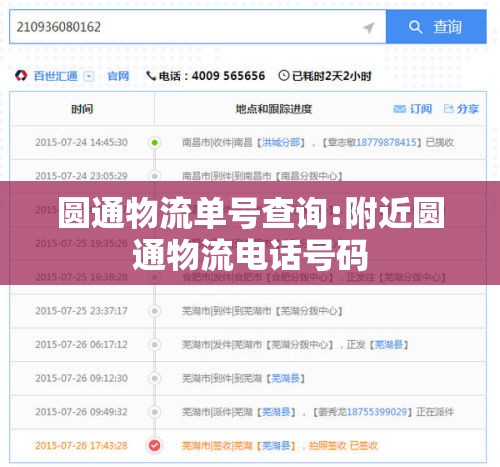This screenshot has height=467, width=500.
Task: Open the 官网 official website link
Action: [118, 76]
